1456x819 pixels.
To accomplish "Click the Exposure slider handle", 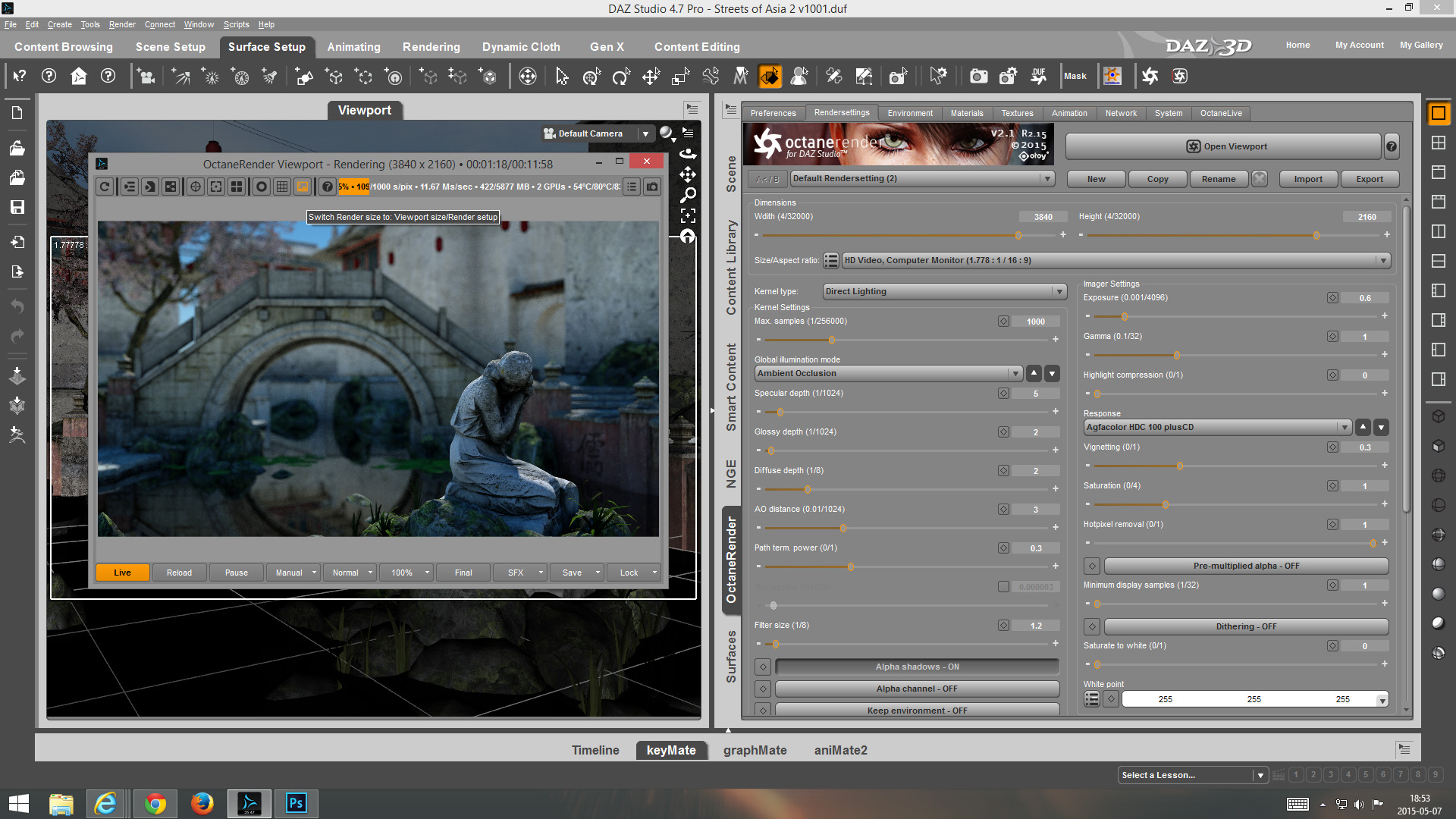I will click(x=1124, y=316).
